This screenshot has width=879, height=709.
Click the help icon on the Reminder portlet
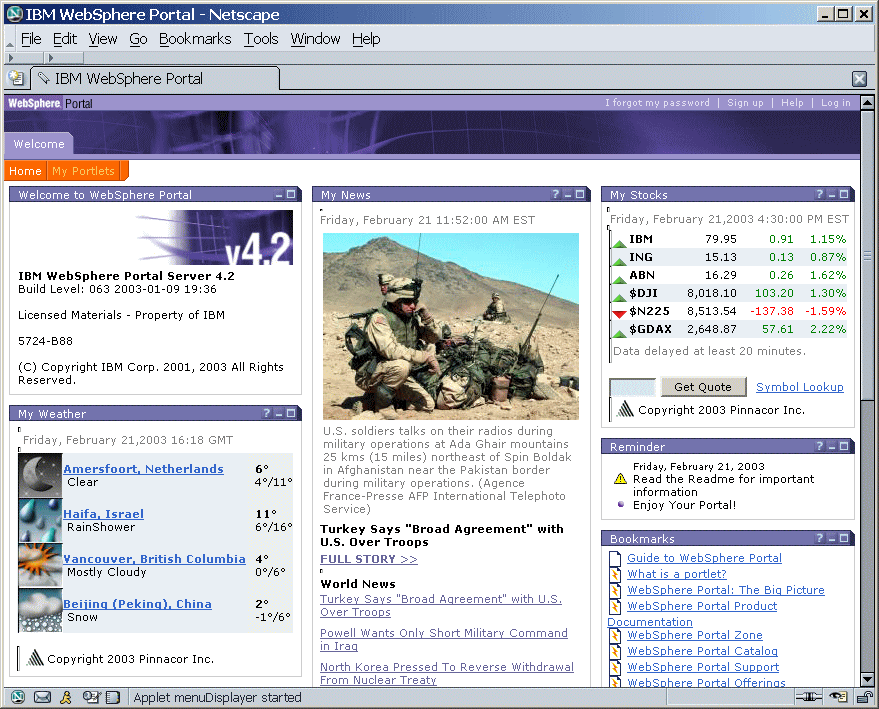820,446
